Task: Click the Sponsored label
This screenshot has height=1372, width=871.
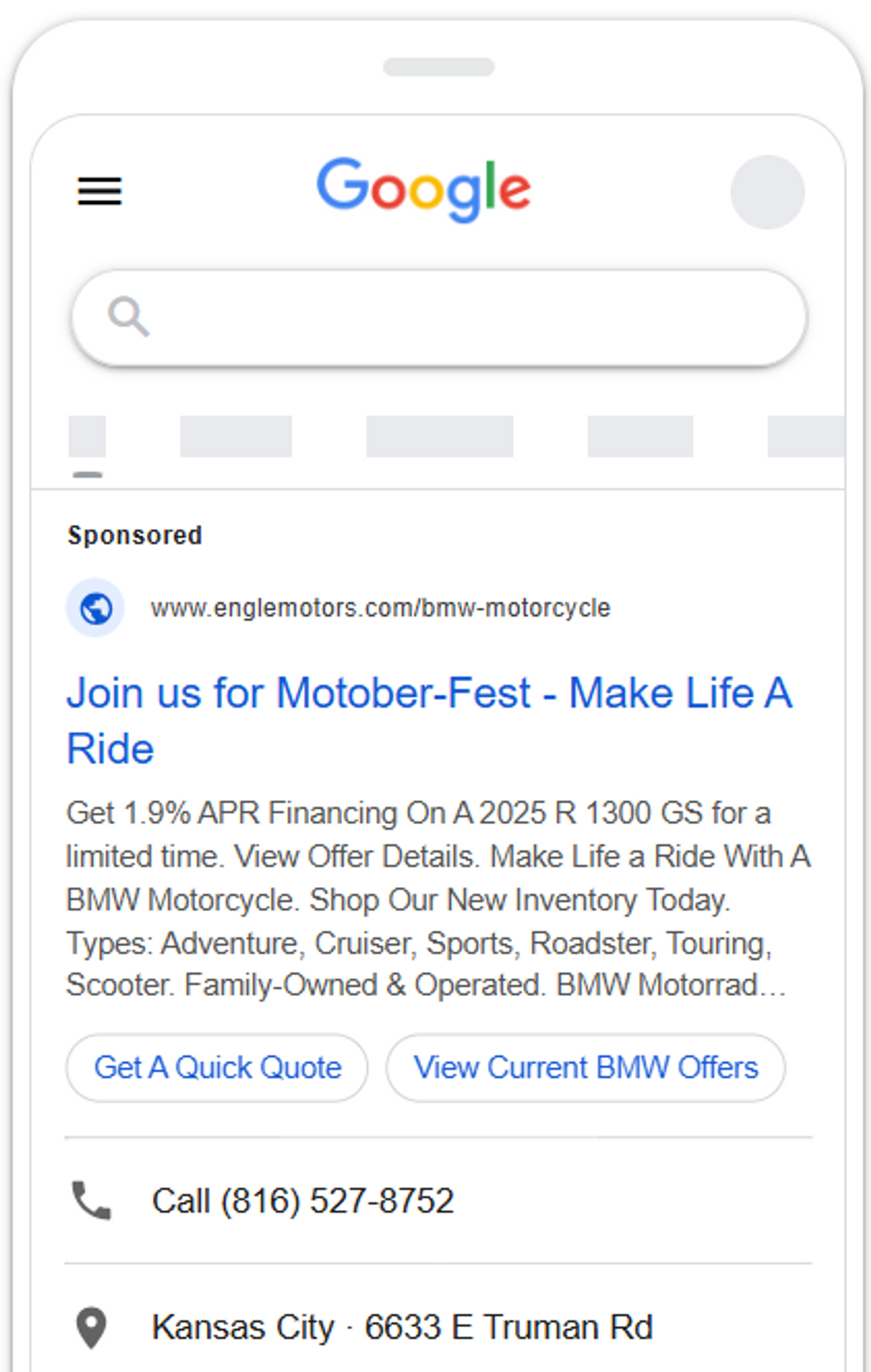Action: [135, 535]
